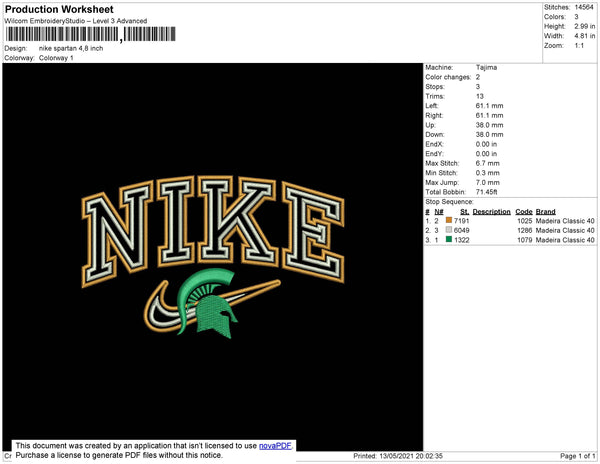Click the Zoom value '1:1'
Viewport: 600px width, 464px height.
pyautogui.click(x=579, y=46)
